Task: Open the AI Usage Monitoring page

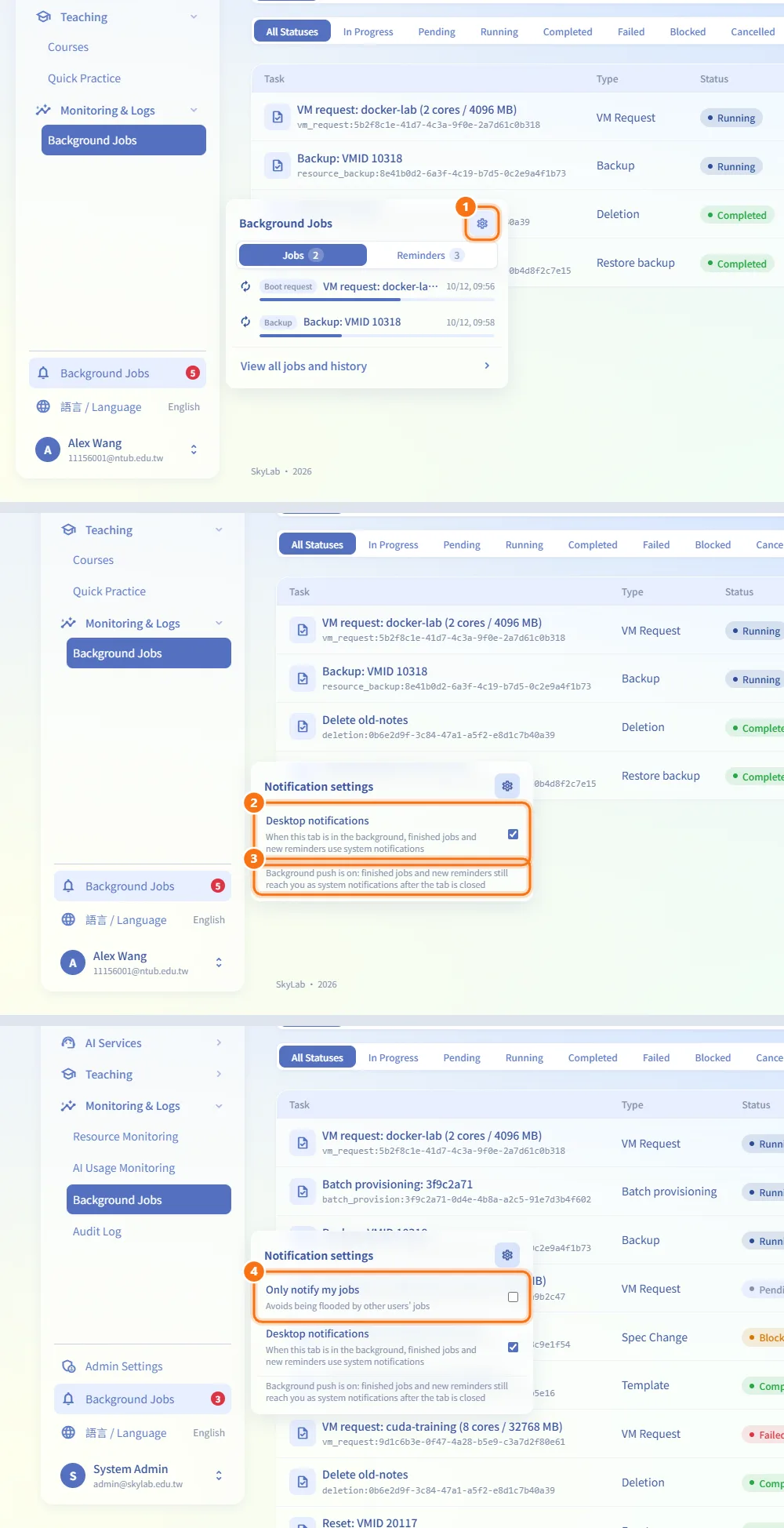Action: (124, 1168)
